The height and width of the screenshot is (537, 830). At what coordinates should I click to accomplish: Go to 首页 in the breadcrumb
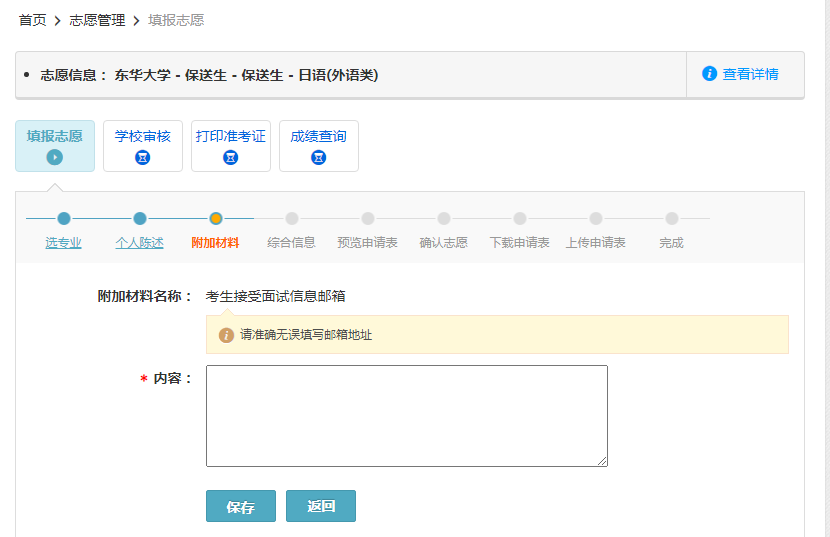32,20
